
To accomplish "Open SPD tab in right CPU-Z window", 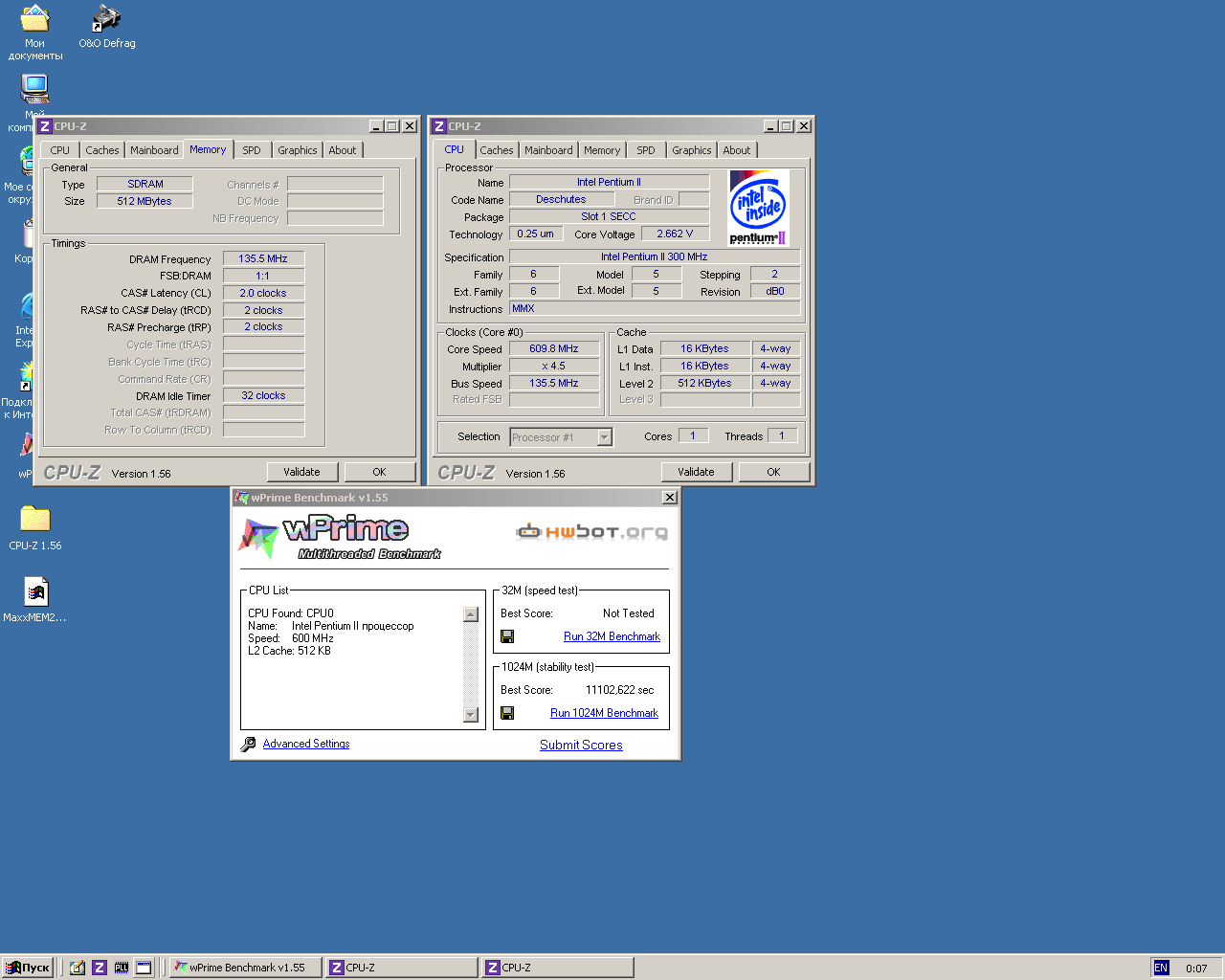I will 646,150.
